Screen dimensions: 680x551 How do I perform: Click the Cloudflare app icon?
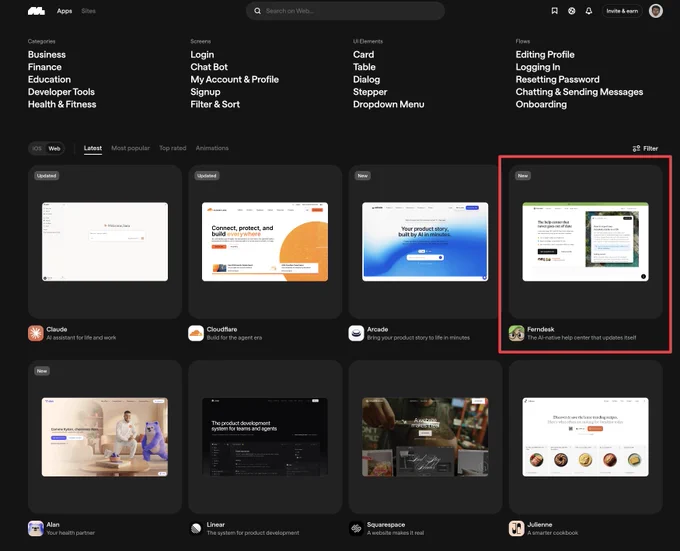tap(196, 333)
